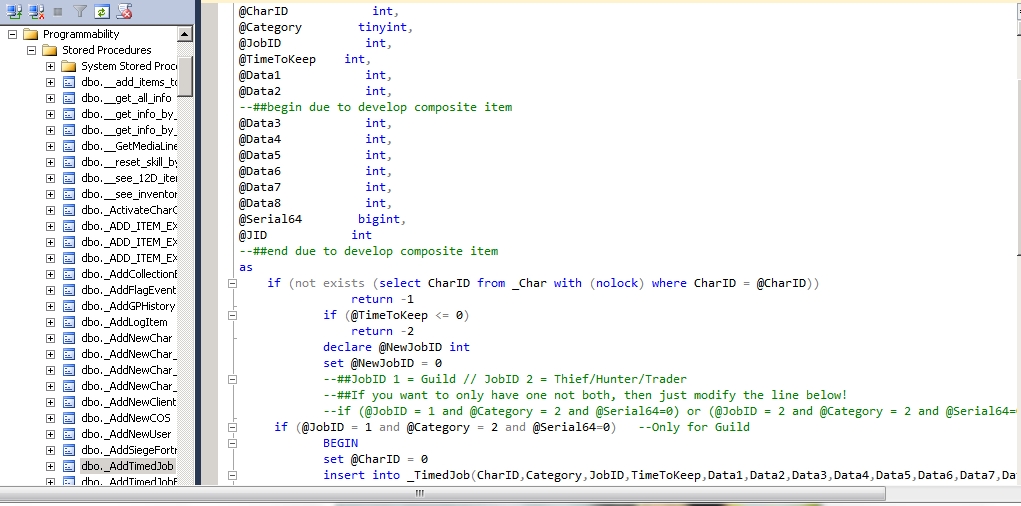Click the procedure icon of dbo._AddSiegeFortr
Viewport: 1021px width, 506px height.
tap(68, 450)
